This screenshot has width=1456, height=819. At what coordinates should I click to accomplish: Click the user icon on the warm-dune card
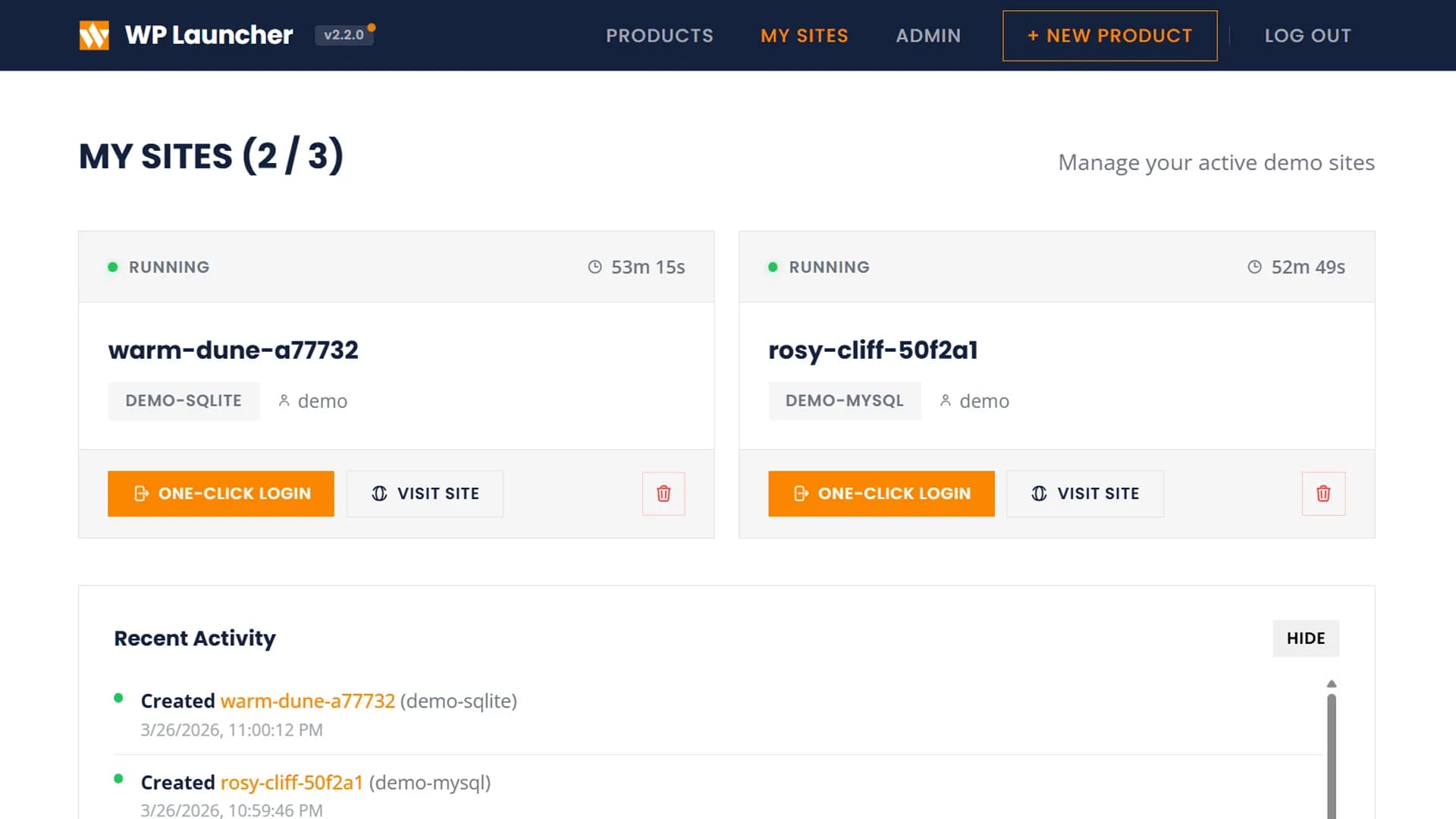284,400
